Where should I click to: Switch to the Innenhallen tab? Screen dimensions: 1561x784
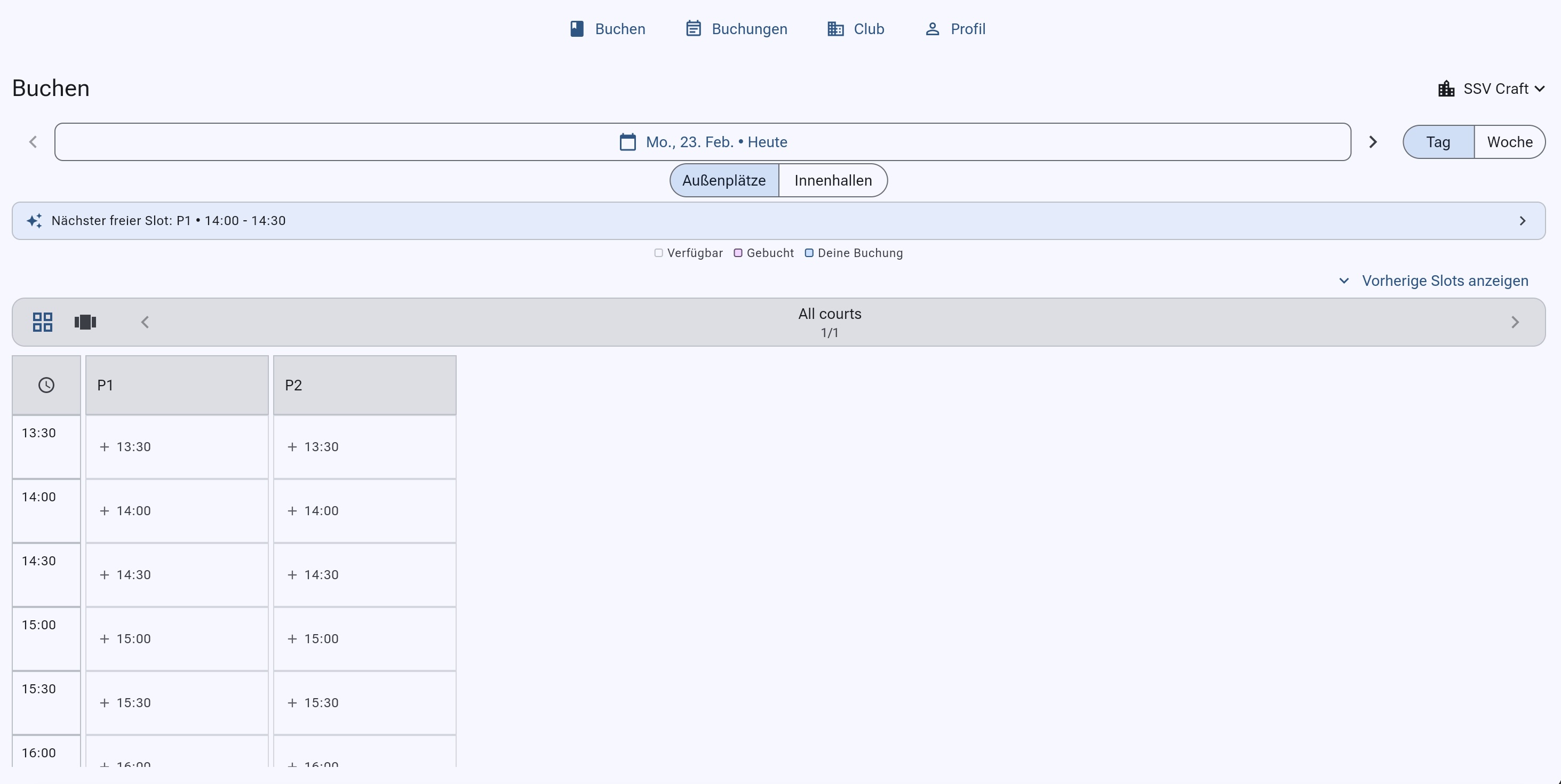pyautogui.click(x=833, y=180)
